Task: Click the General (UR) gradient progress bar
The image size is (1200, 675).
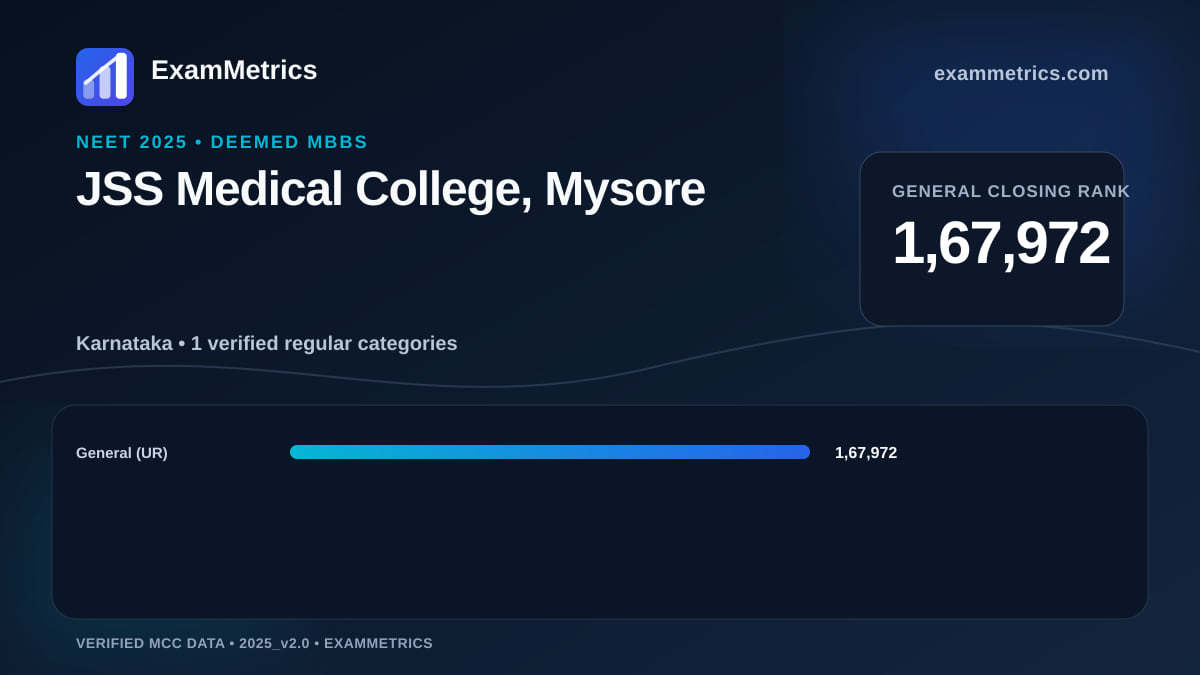Action: pos(550,452)
